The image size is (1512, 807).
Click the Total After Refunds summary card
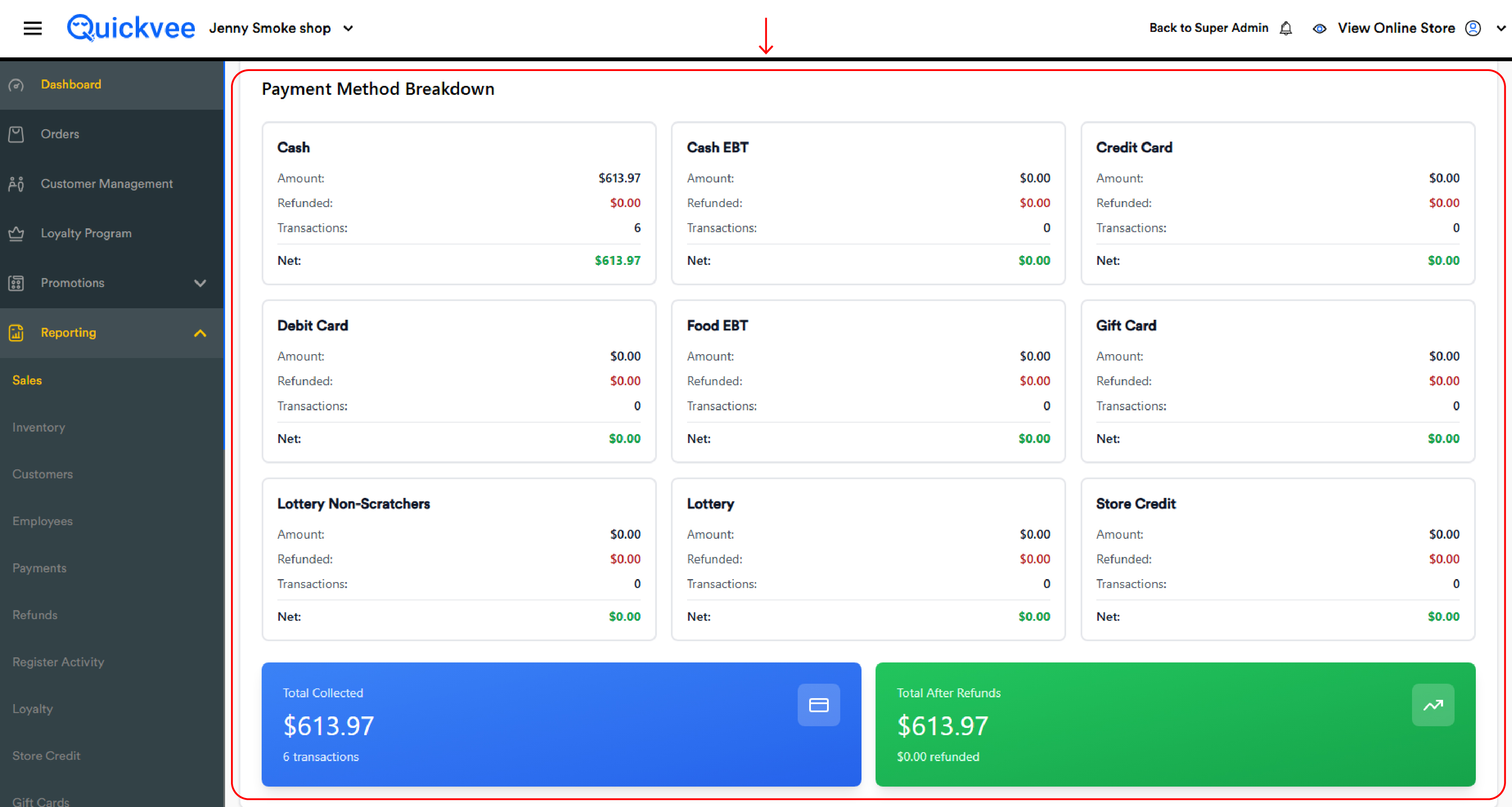click(1175, 725)
